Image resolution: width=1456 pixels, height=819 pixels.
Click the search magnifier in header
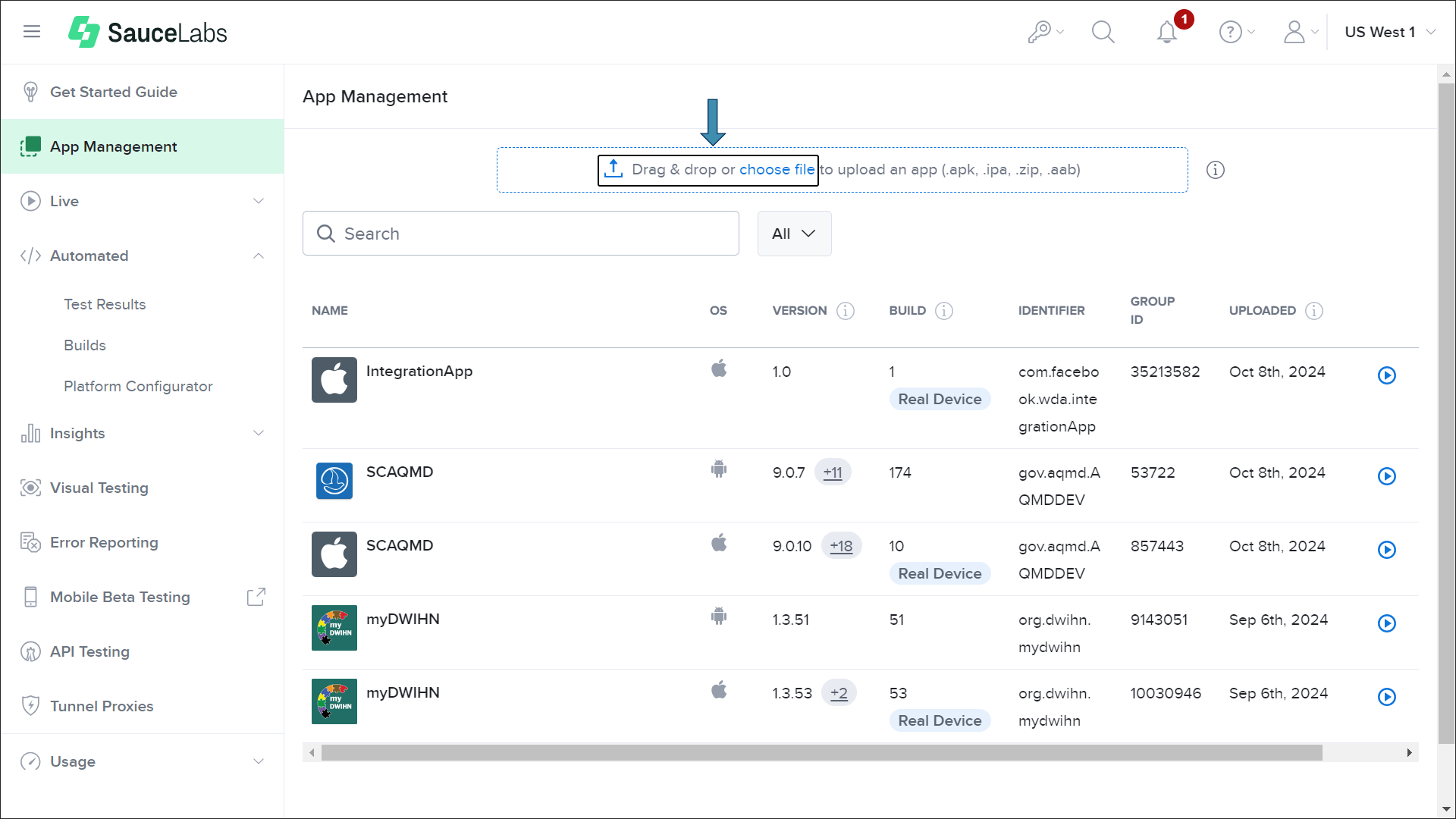(x=1103, y=32)
